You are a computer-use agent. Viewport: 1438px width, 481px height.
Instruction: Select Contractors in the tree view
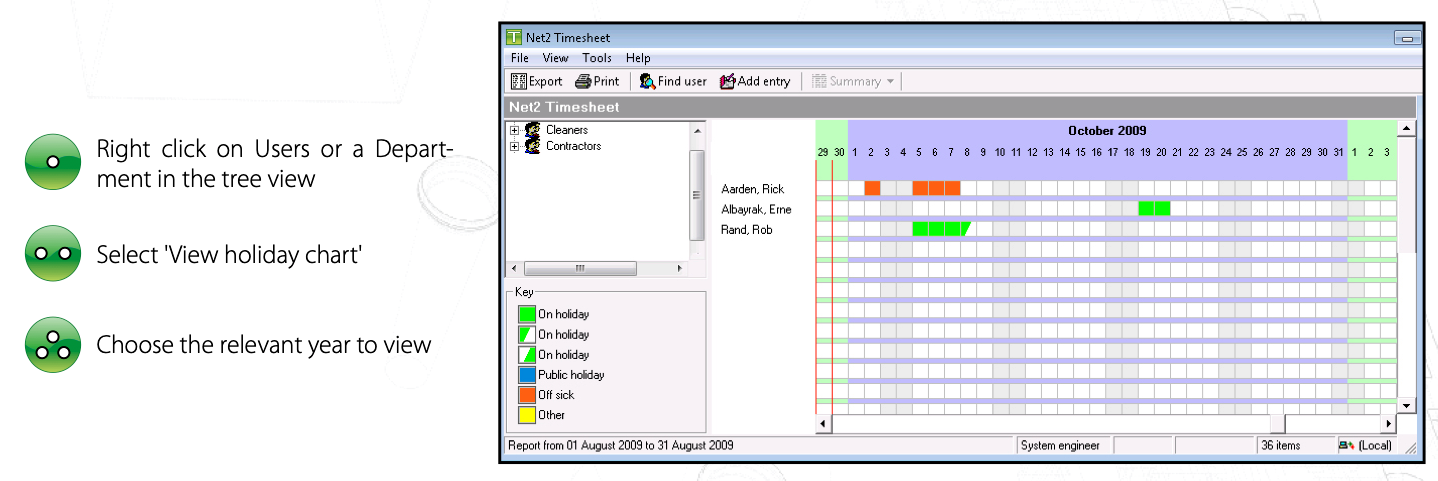click(x=574, y=146)
